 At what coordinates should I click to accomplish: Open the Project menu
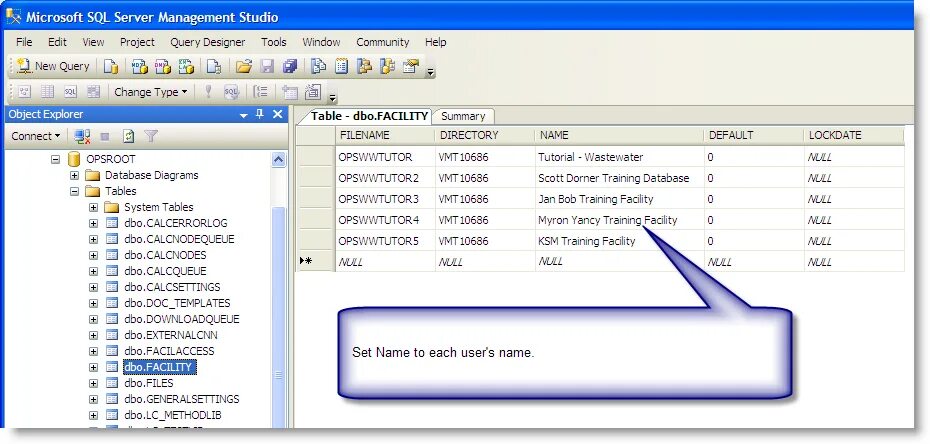coord(137,42)
